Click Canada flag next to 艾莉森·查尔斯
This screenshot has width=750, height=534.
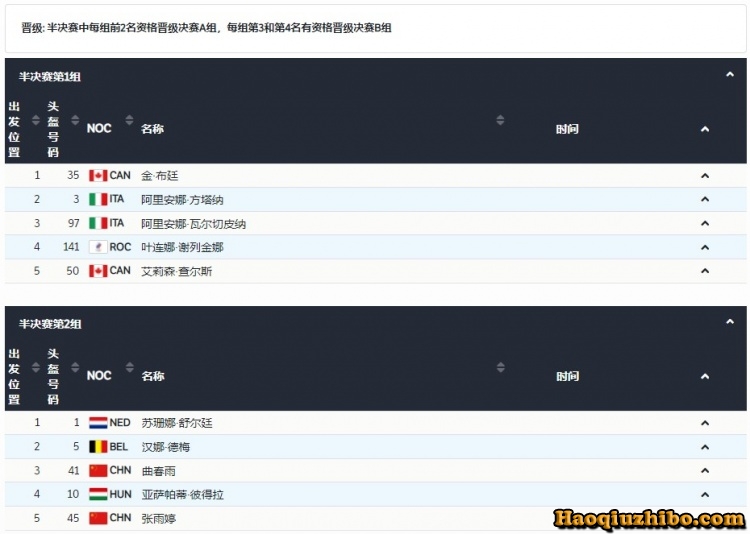[x=98, y=271]
